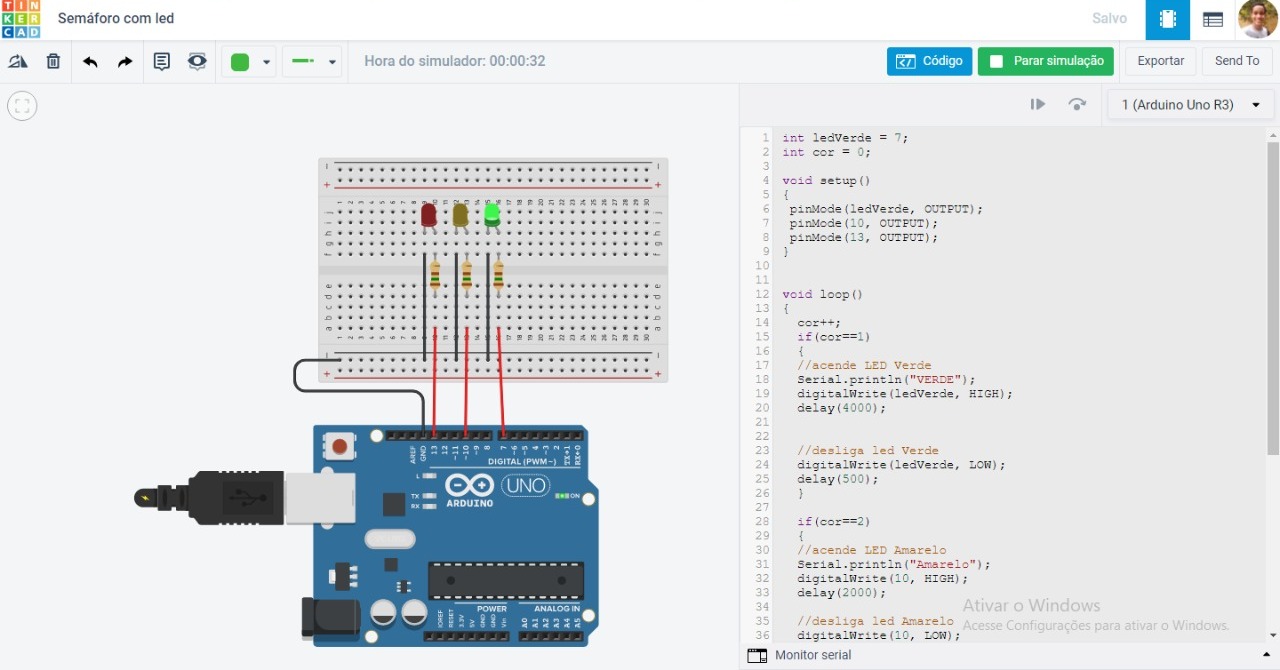
Task: Click the green wire color swatch
Action: tap(240, 62)
